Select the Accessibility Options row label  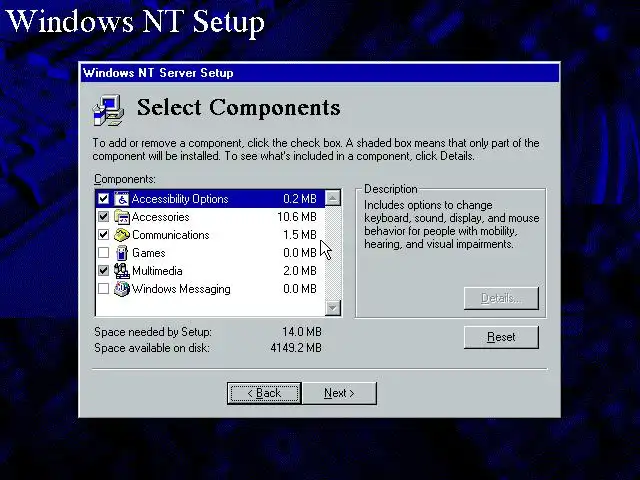coord(180,199)
